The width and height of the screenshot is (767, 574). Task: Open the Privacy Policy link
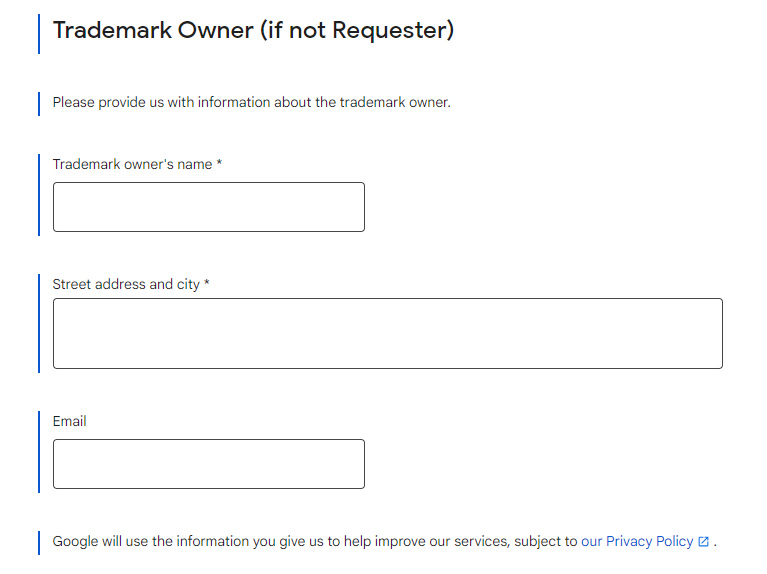click(637, 541)
